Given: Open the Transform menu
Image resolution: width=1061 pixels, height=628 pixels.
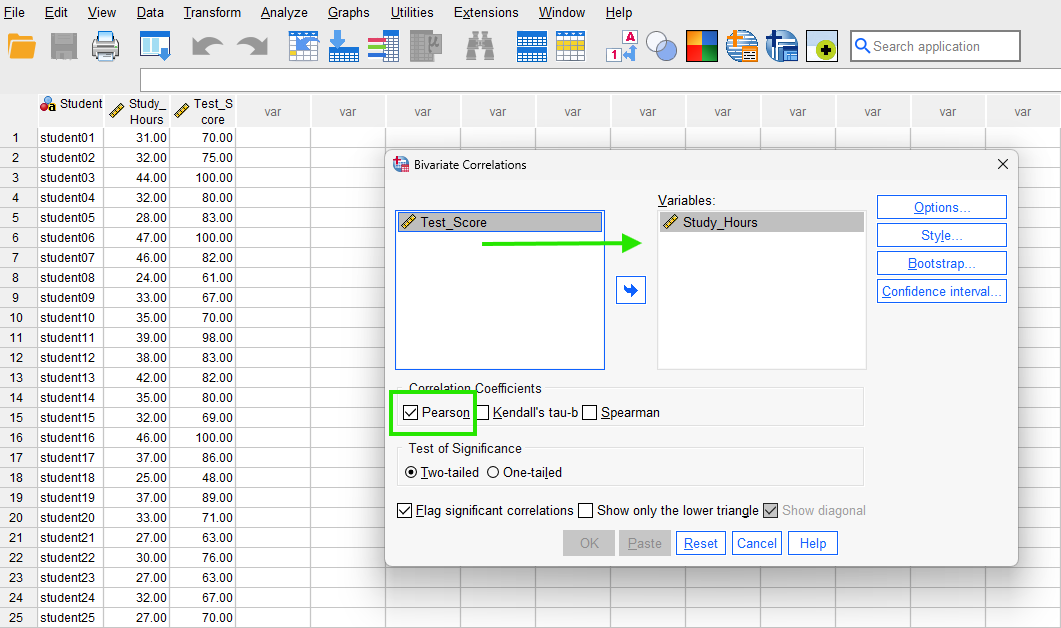Looking at the screenshot, I should 212,13.
